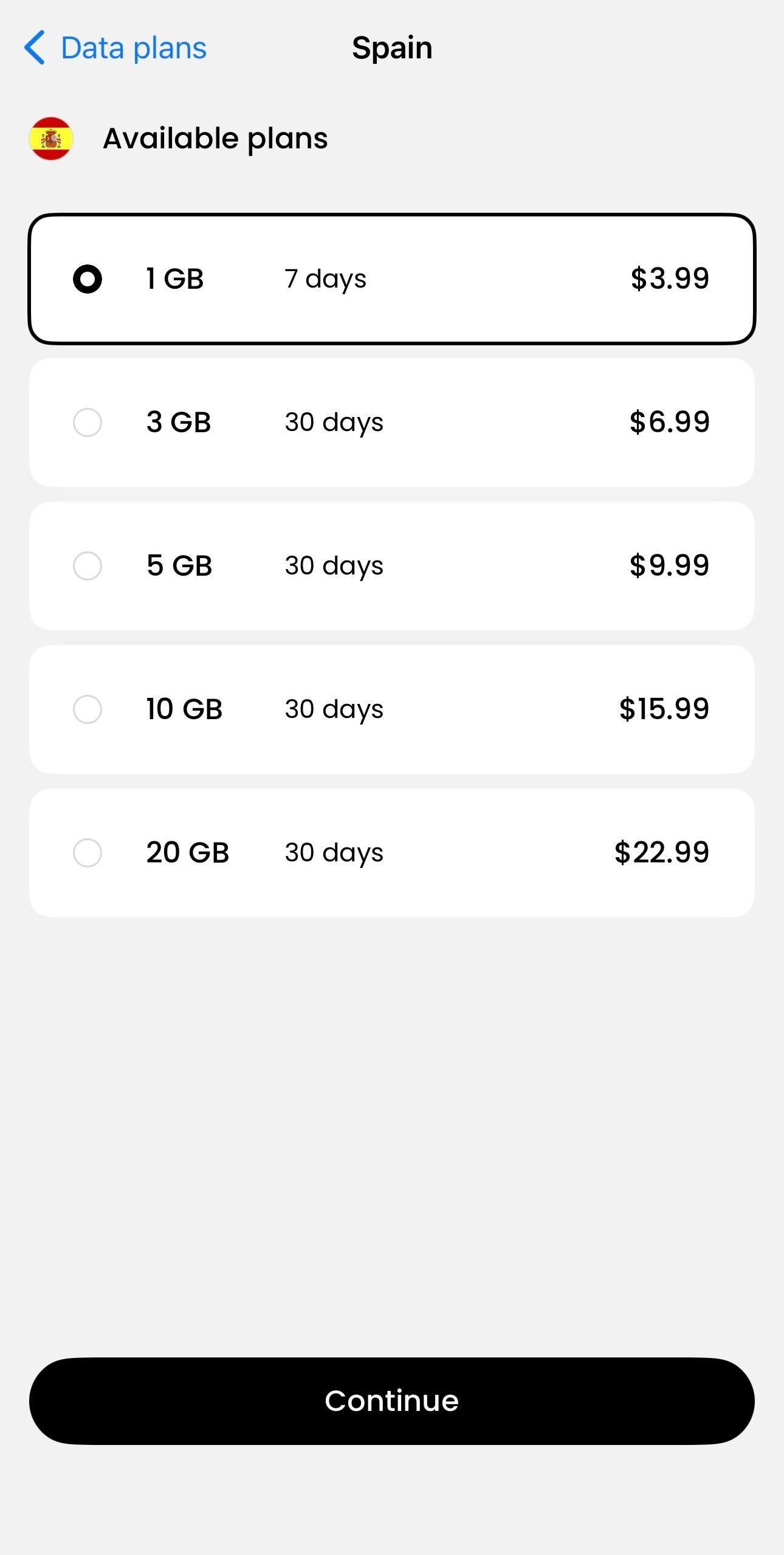Viewport: 784px width, 1555px height.
Task: Tap the 20 GB plan label
Action: 187,852
